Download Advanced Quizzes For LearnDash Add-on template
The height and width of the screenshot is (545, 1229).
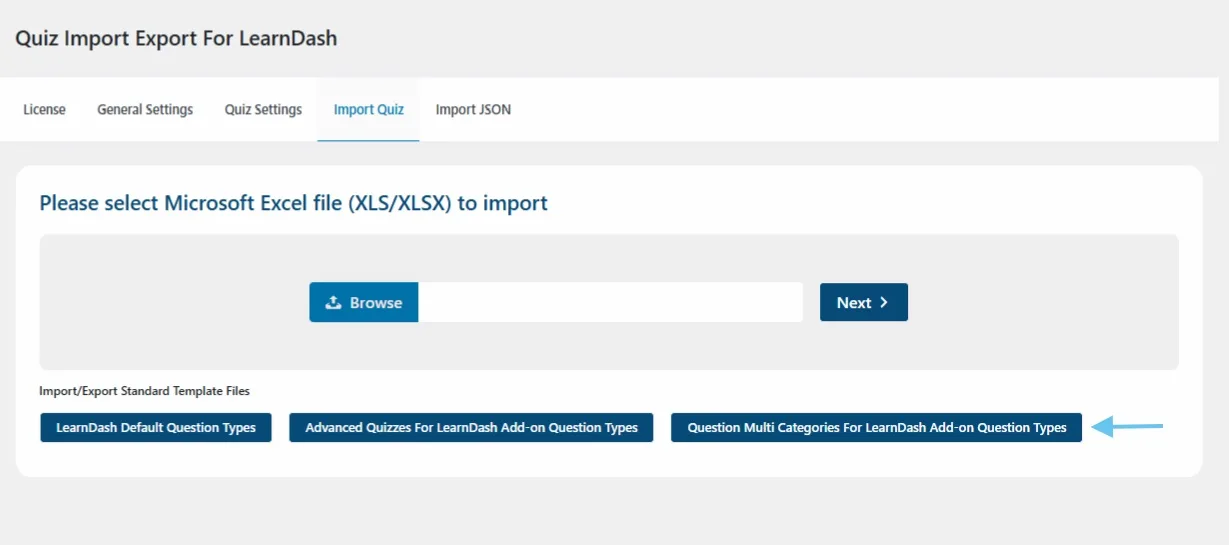pos(471,427)
